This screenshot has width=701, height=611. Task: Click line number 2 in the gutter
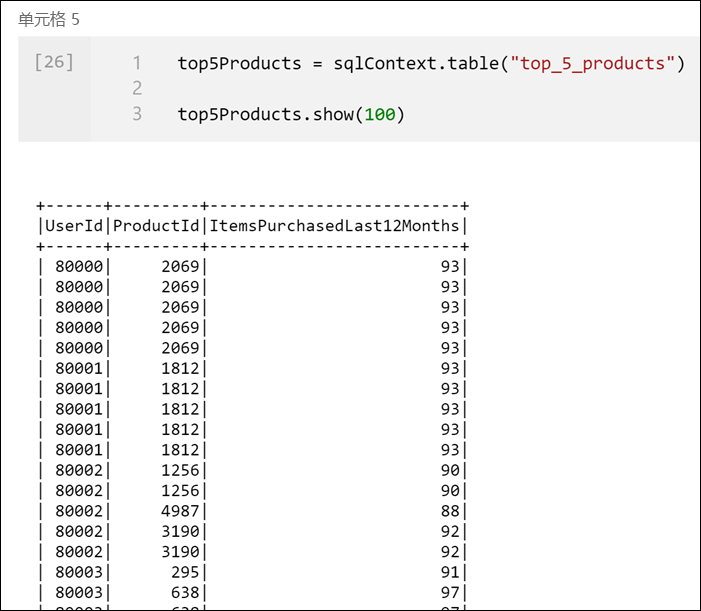tap(137, 88)
